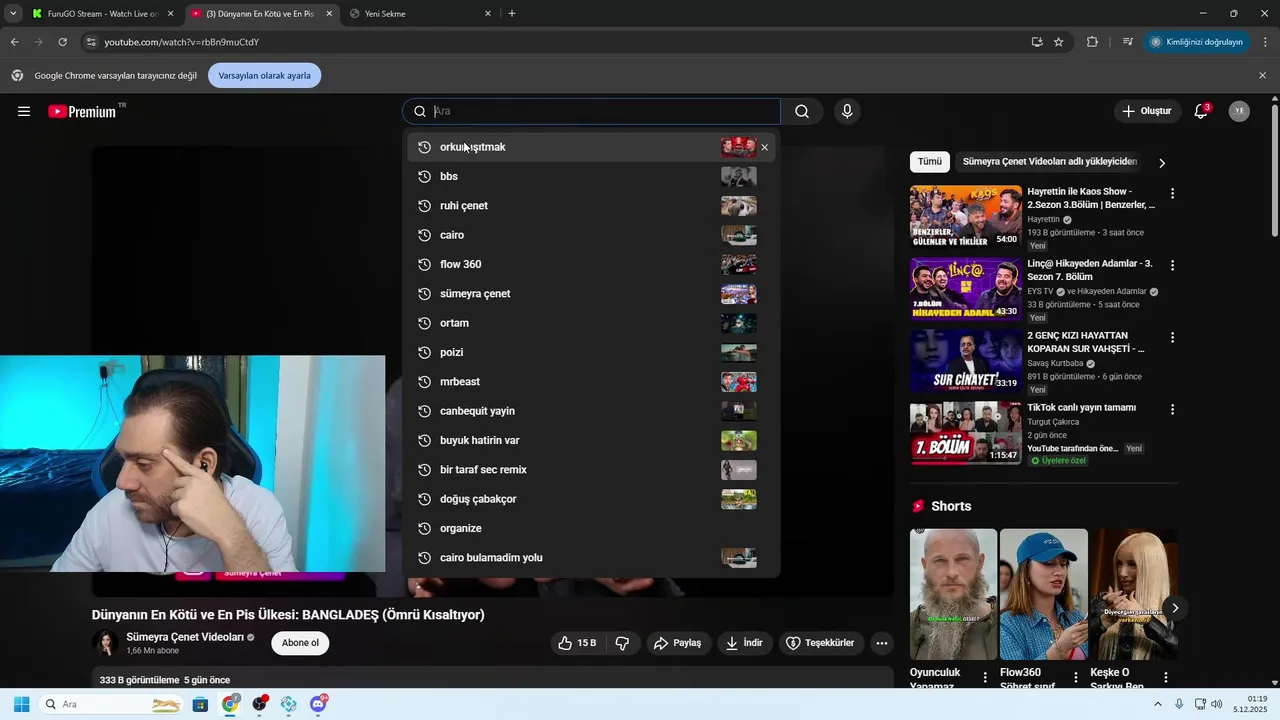Screen dimensions: 1280x720
Task: Open Discord from the taskbar
Action: pyautogui.click(x=318, y=704)
